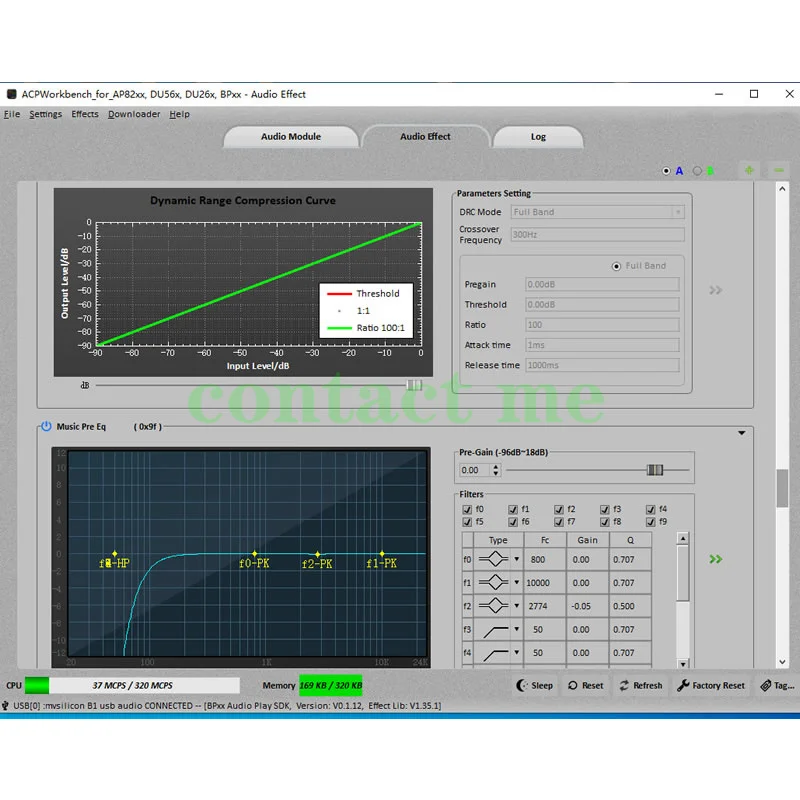Click the Refresh arrows button

click(640, 685)
